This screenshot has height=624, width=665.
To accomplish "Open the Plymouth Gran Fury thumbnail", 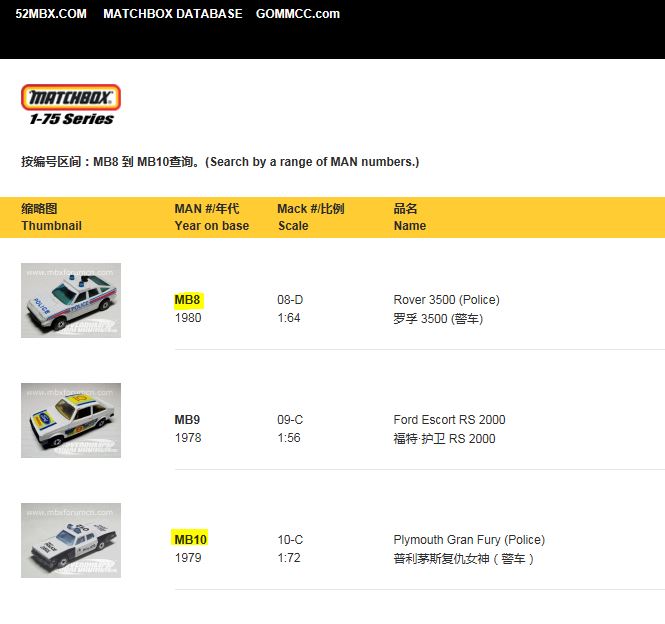I will (71, 540).
